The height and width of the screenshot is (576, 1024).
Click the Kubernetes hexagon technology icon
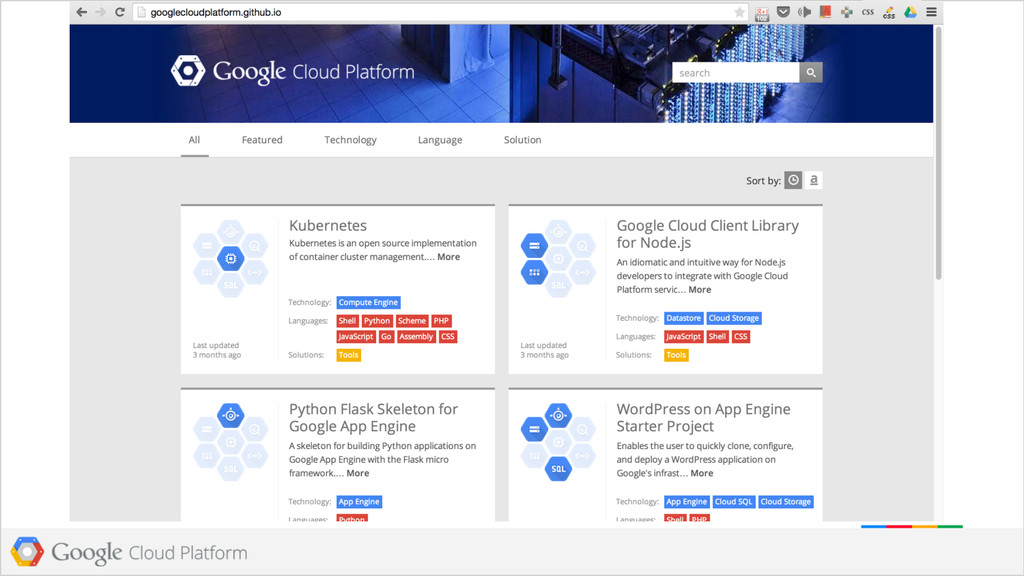[x=231, y=259]
